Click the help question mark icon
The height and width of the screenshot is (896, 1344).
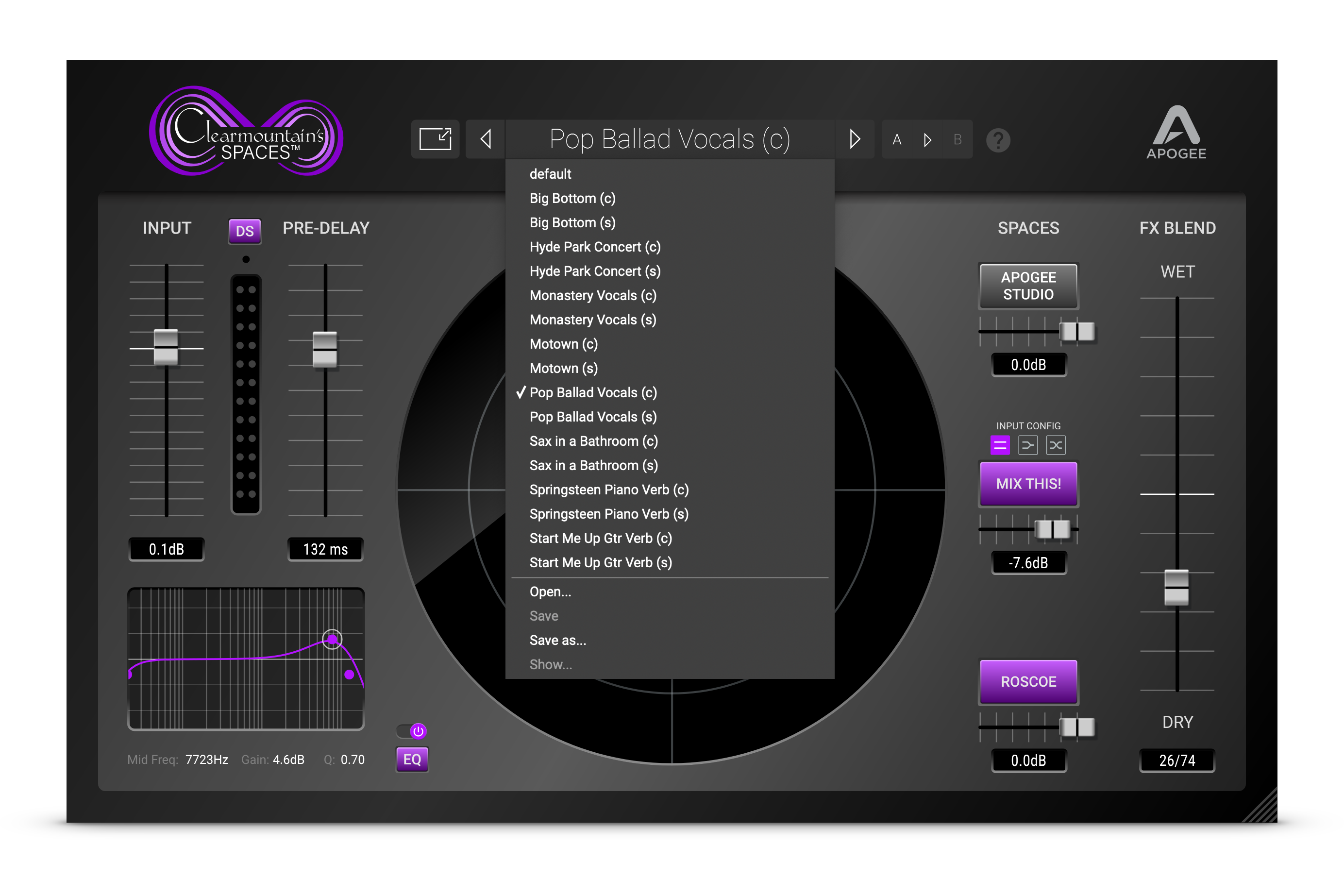[x=997, y=140]
